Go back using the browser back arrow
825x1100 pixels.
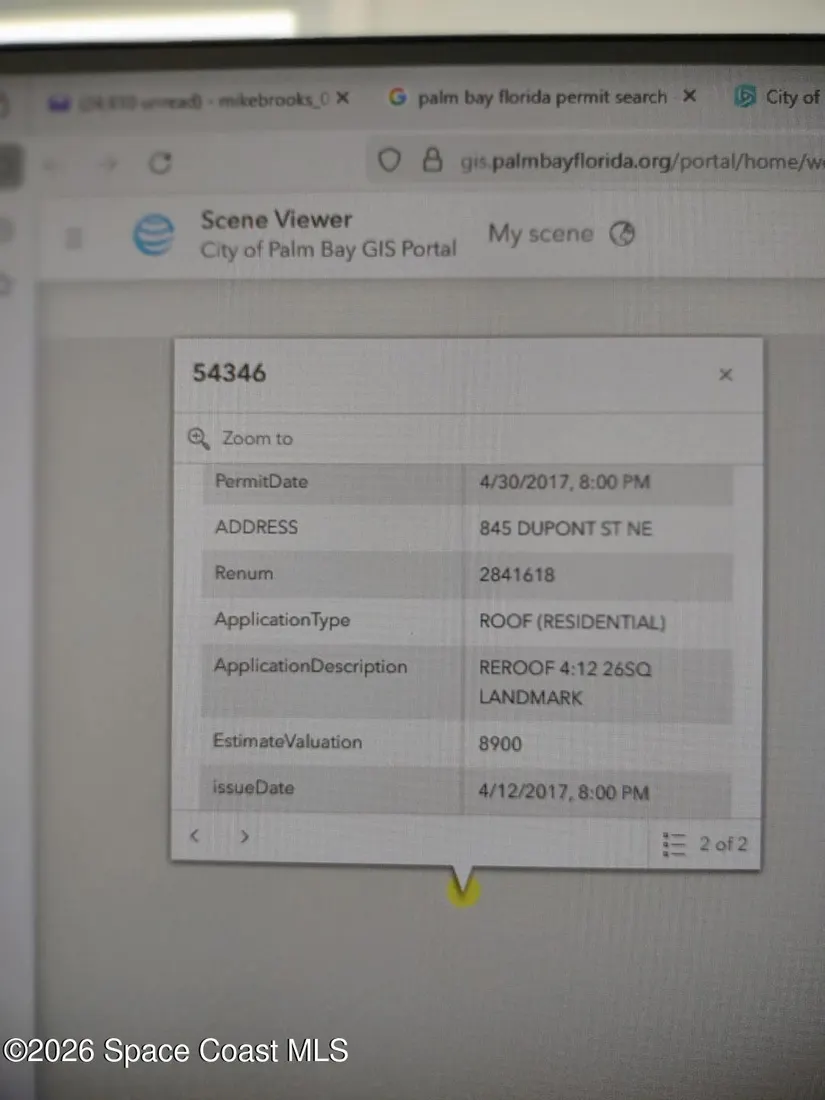point(55,165)
